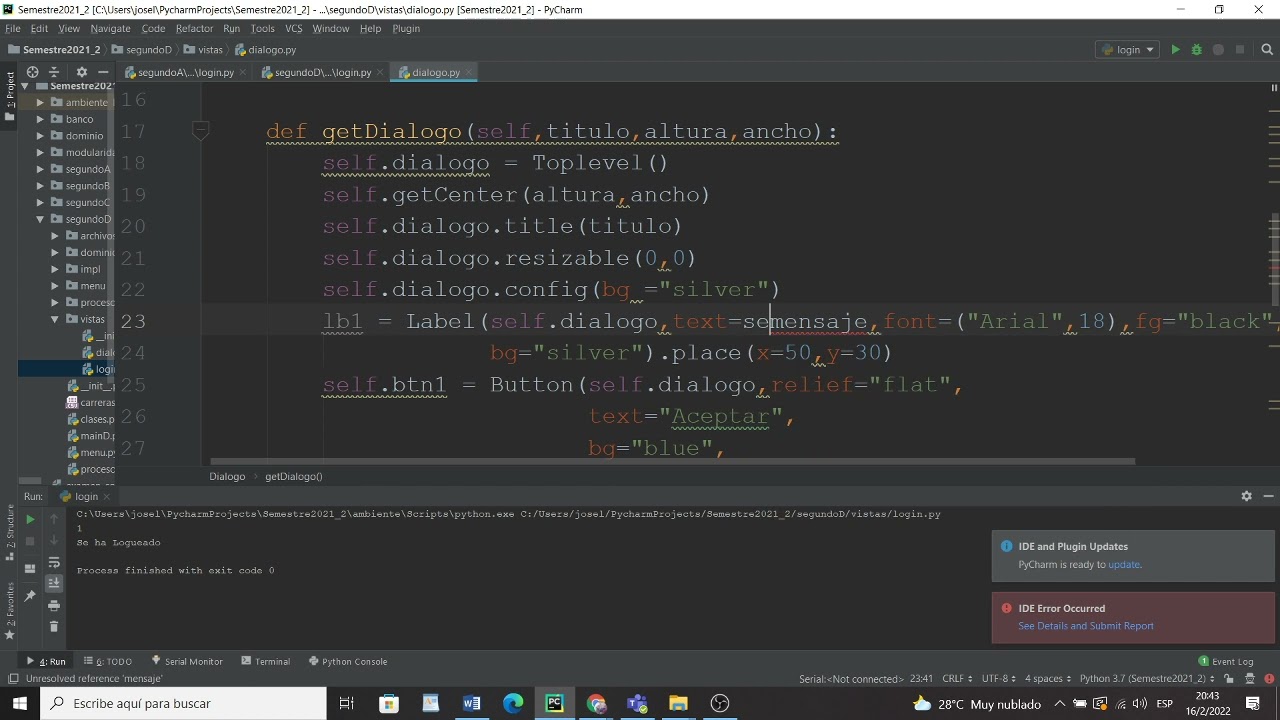Click the editor horizontal scrollbar
This screenshot has width=1280, height=720.
point(672,462)
